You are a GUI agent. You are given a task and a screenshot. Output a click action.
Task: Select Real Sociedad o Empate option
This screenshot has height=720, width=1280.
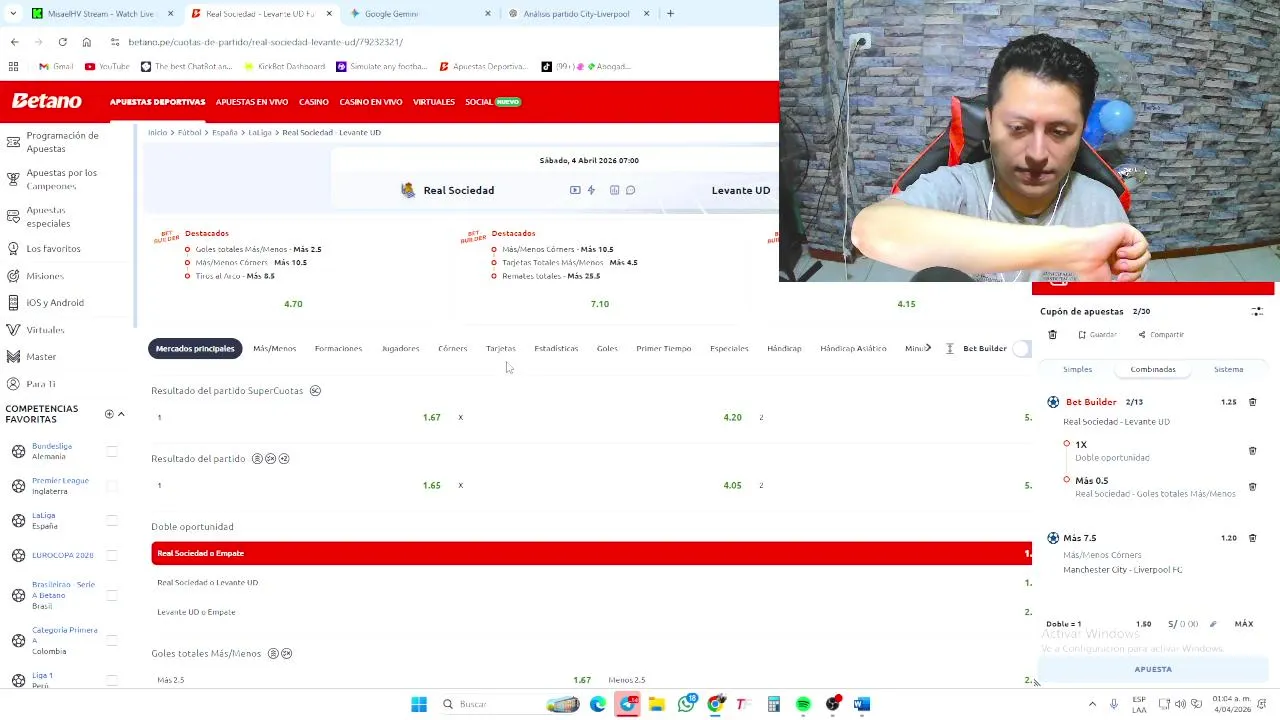(x=591, y=553)
